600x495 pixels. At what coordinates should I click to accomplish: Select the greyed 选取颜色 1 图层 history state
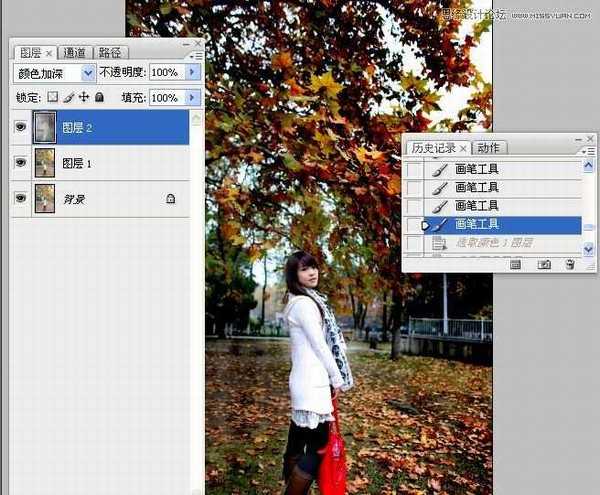pyautogui.click(x=503, y=243)
